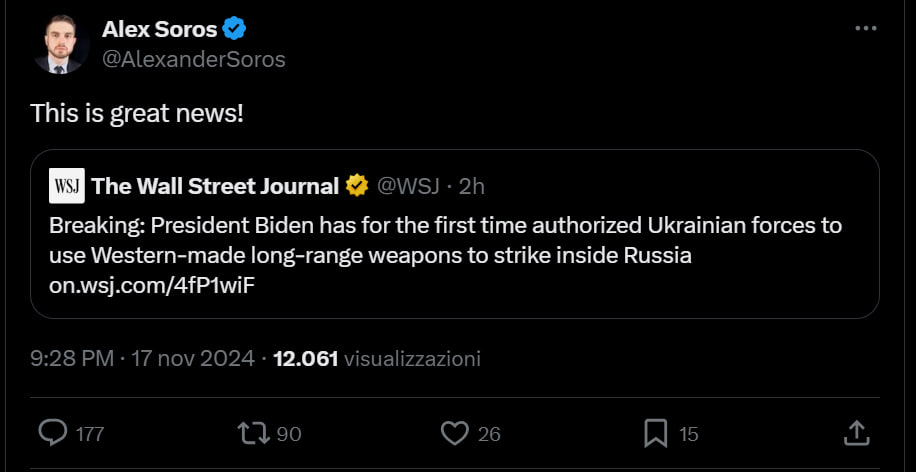Click the repost arrows icon
916x472 pixels.
tap(253, 433)
